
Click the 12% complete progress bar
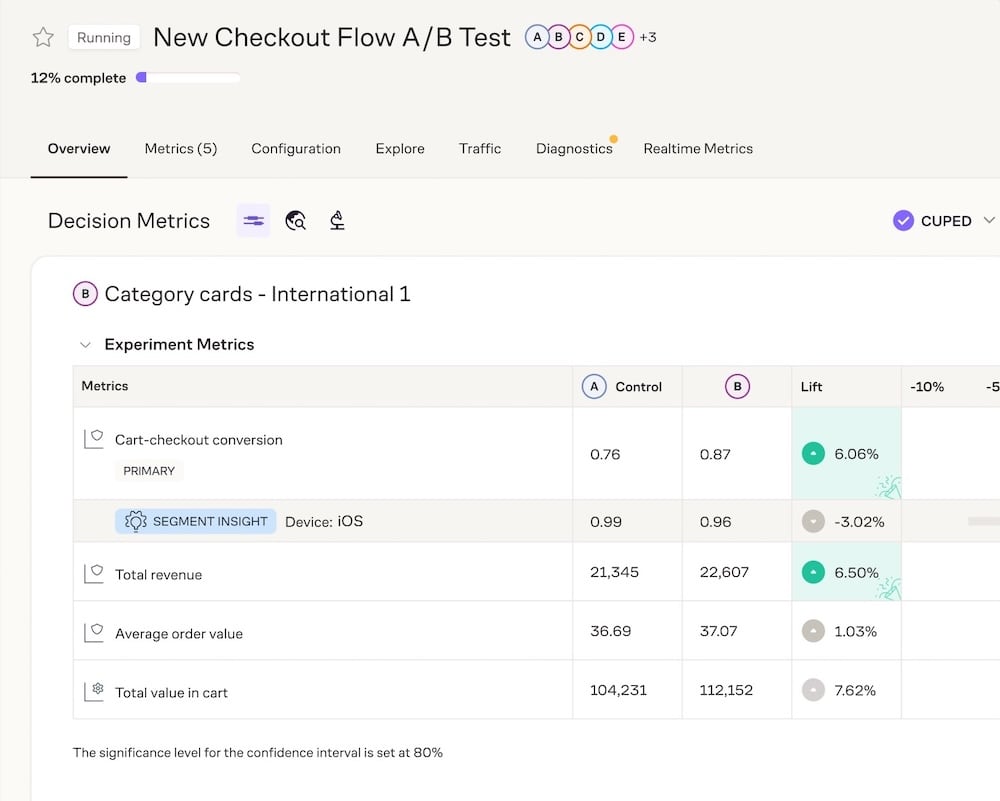(x=188, y=78)
